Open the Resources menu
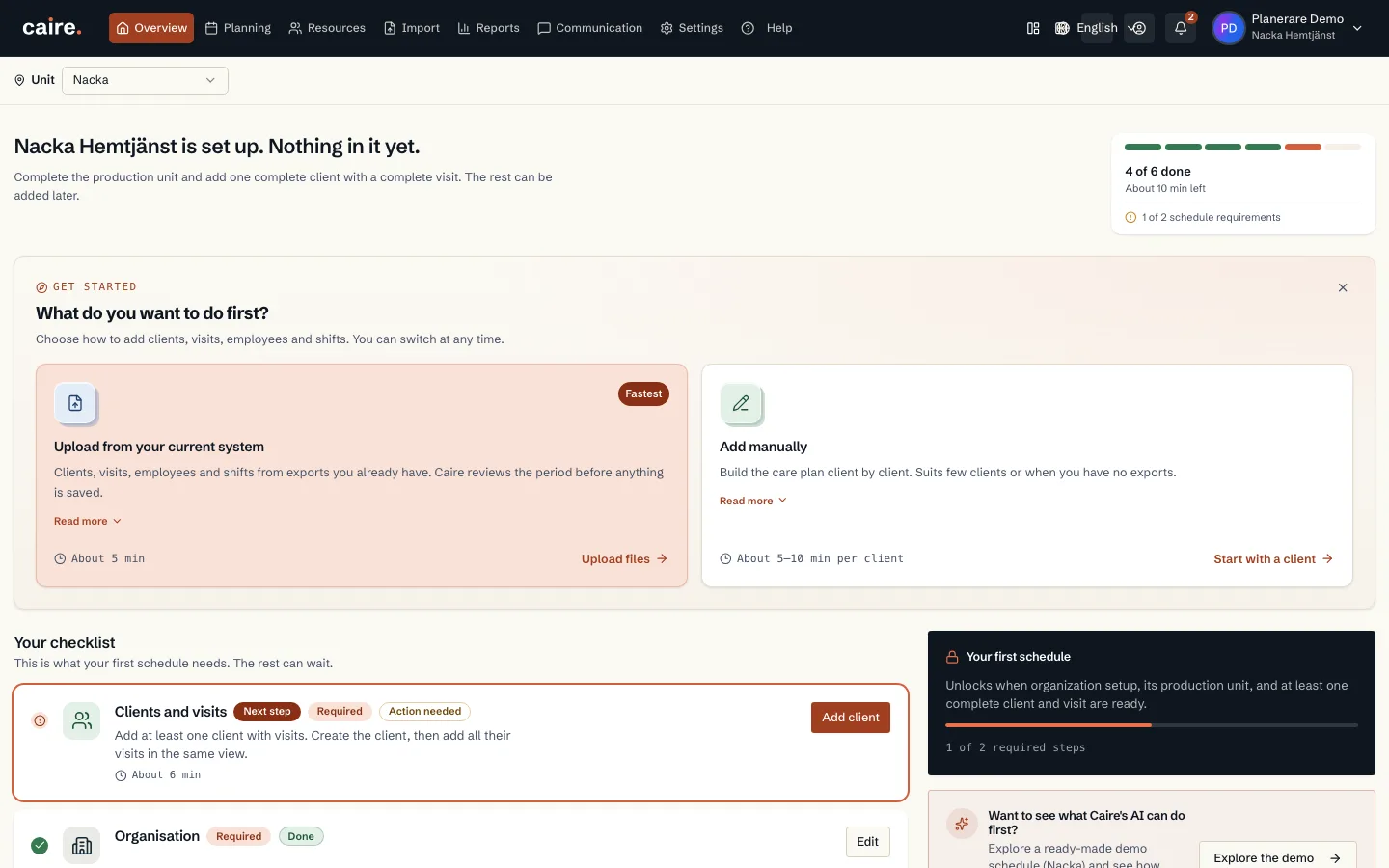 click(x=327, y=28)
